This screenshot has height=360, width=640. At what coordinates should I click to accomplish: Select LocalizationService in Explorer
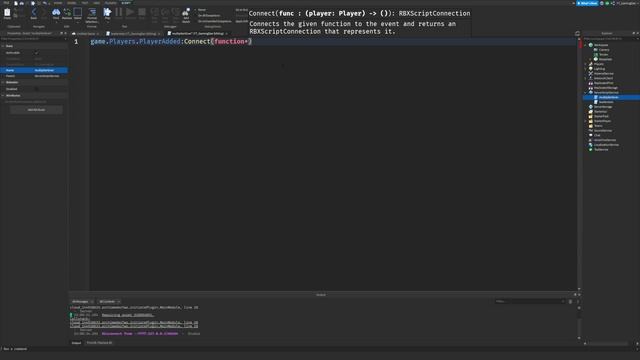click(606, 145)
